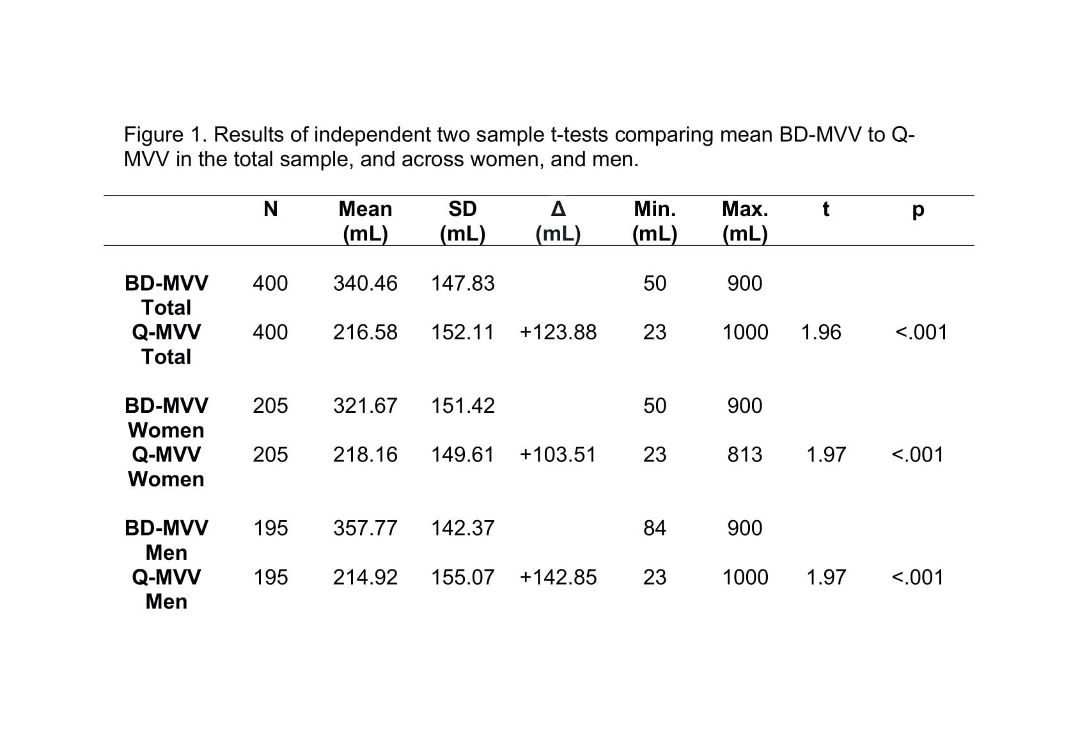Image resolution: width=1080 pixels, height=733 pixels.
Task: Click the difference value +142.85
Action: point(558,577)
